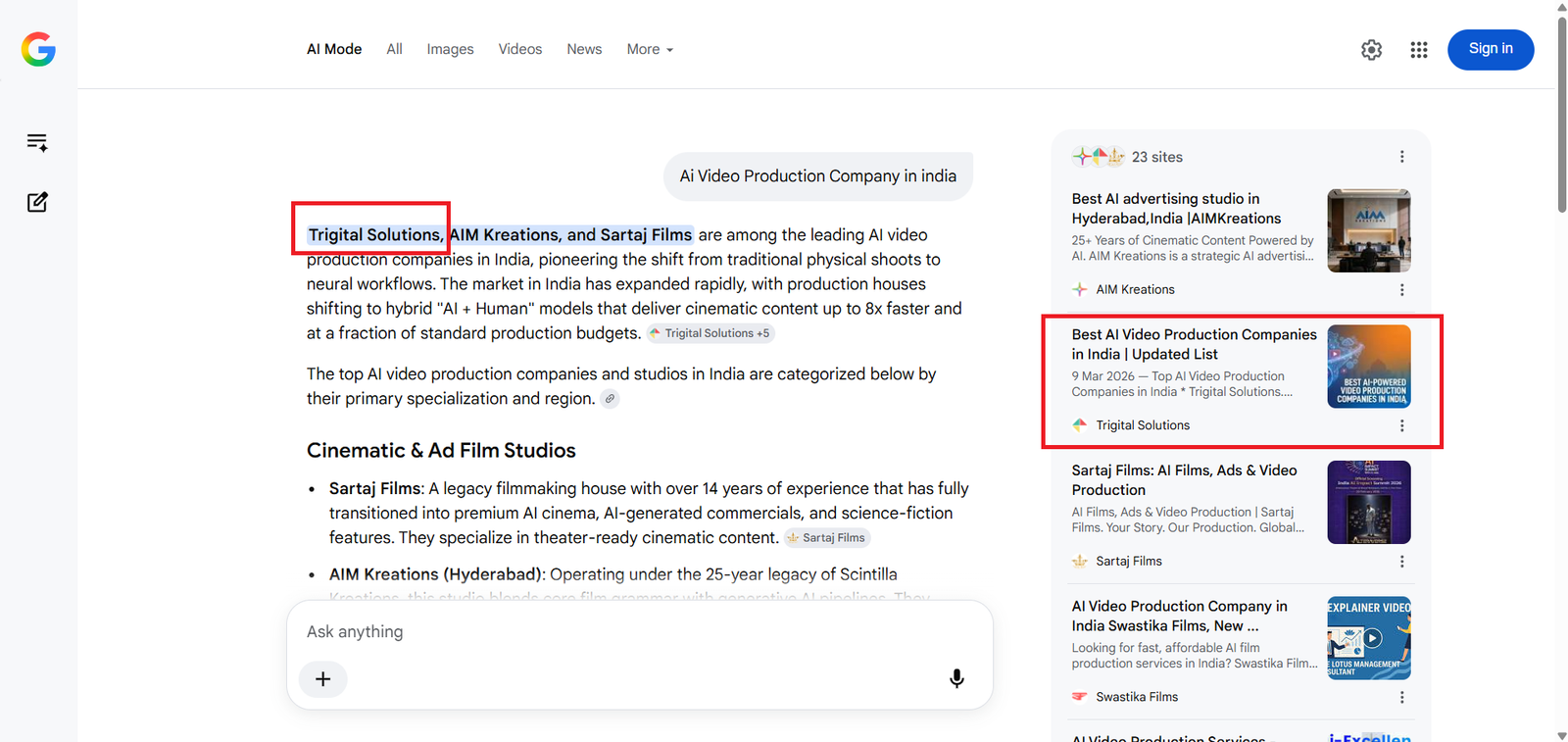
Task: Open options for AIM Kreations source
Action: click(1401, 290)
